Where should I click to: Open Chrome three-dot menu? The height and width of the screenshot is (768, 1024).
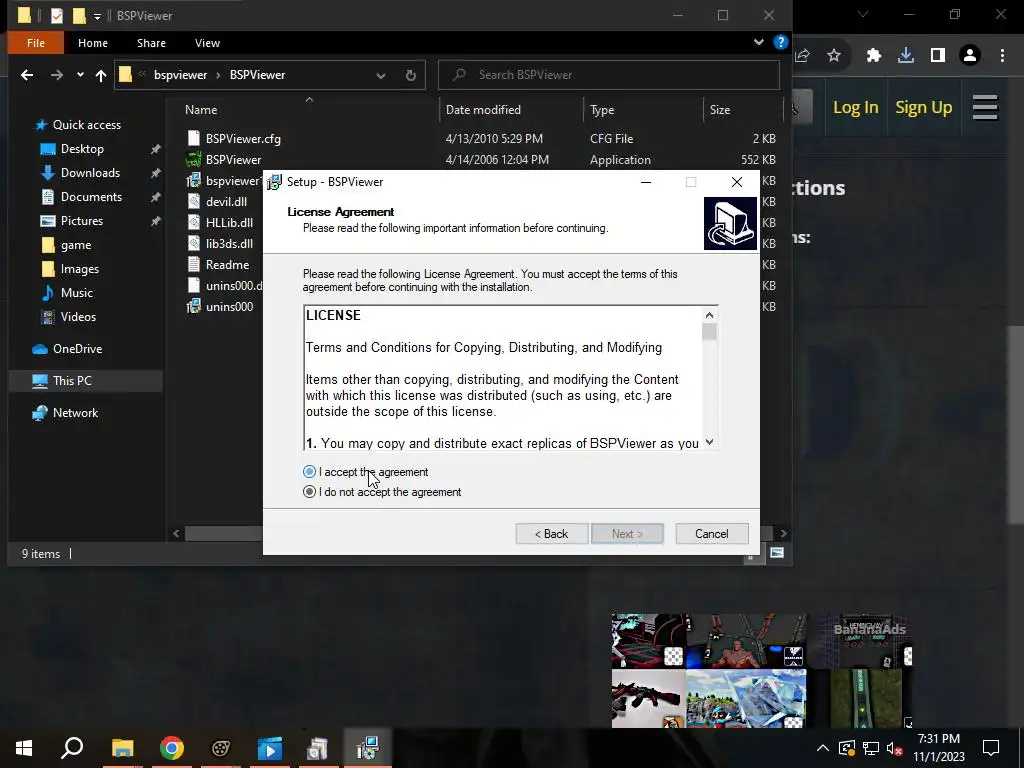pyautogui.click(x=1002, y=56)
